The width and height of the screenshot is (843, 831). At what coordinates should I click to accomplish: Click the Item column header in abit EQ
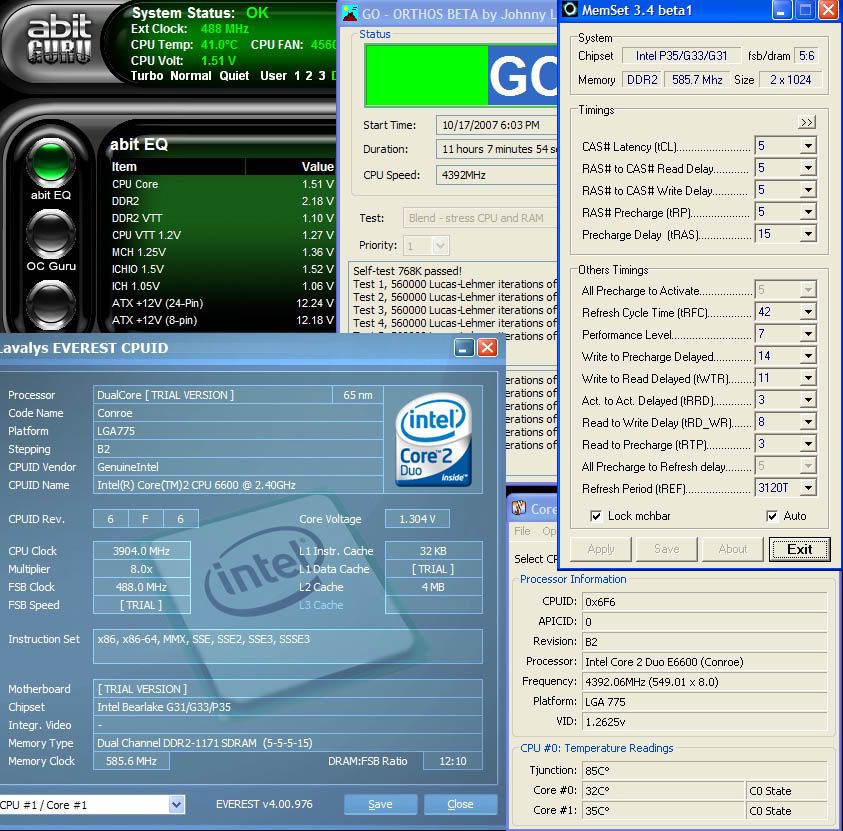coord(177,167)
